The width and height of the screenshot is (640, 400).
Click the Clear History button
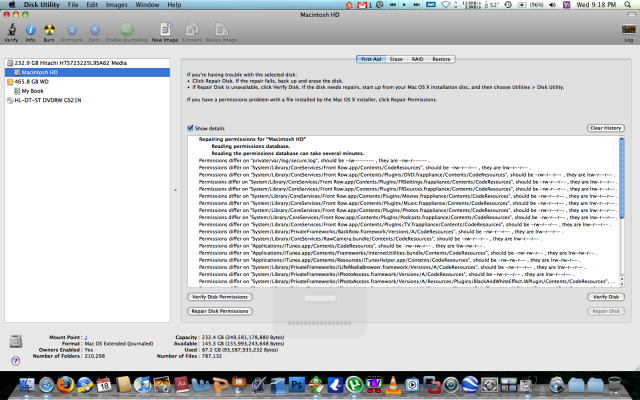[606, 128]
